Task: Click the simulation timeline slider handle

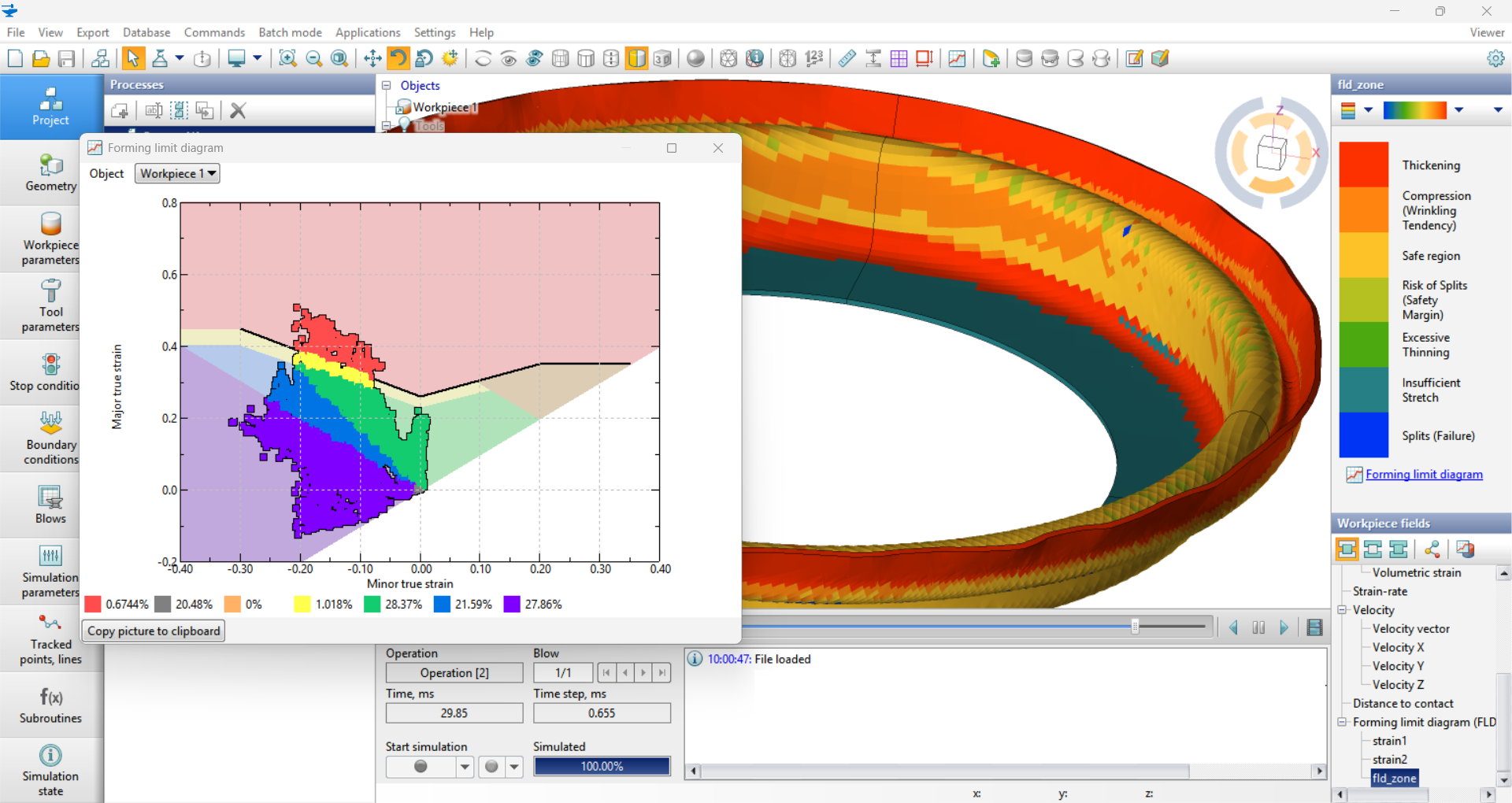Action: click(x=1135, y=627)
